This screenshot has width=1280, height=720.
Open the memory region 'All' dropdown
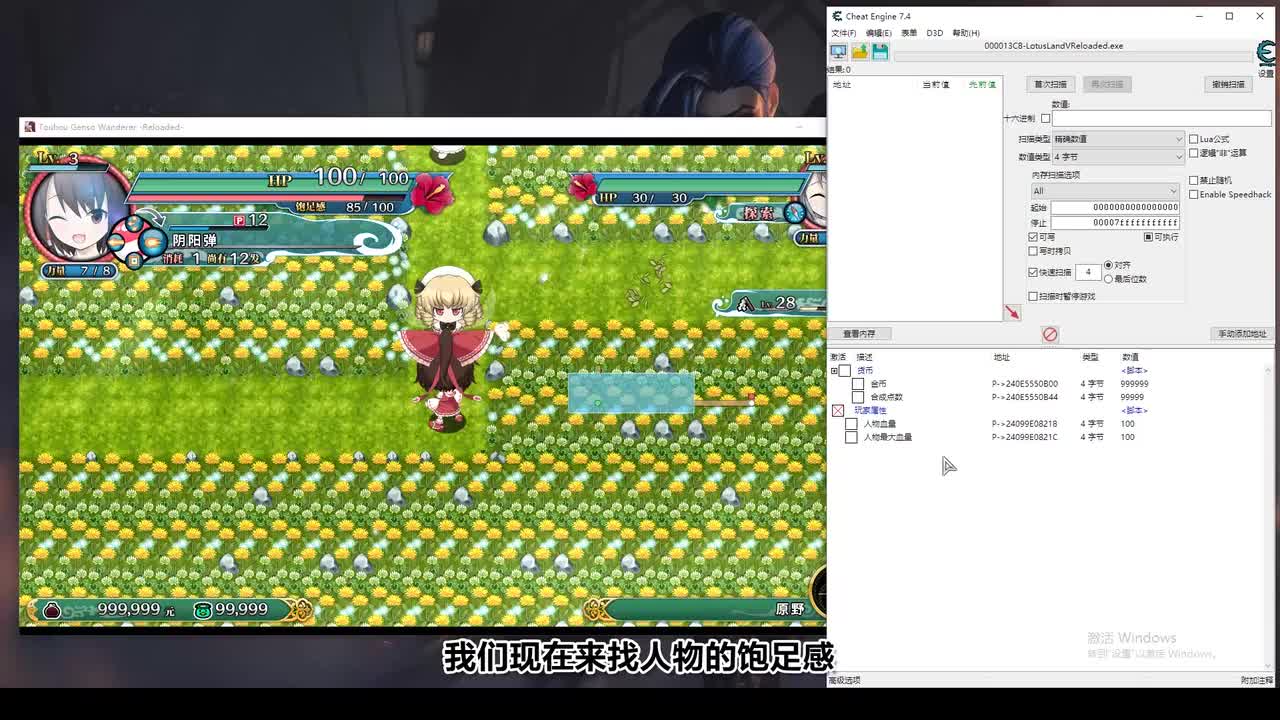1105,191
